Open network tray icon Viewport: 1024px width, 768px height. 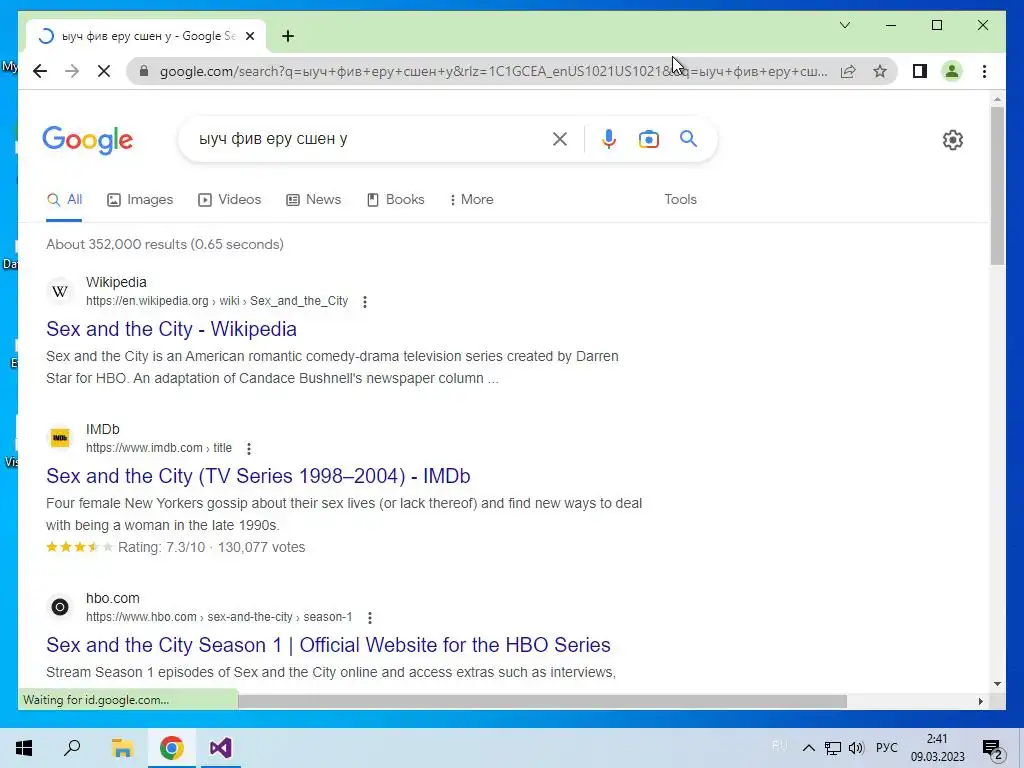(833, 748)
